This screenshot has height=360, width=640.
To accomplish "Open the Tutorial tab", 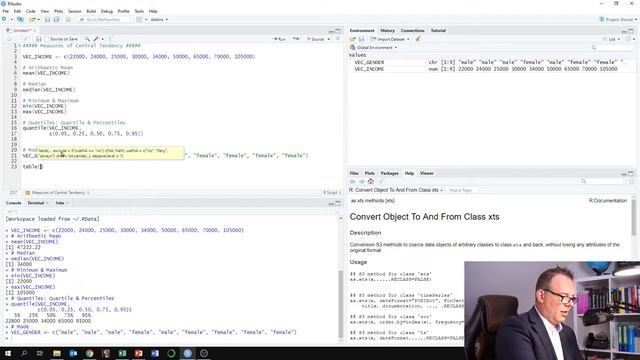I will (438, 31).
